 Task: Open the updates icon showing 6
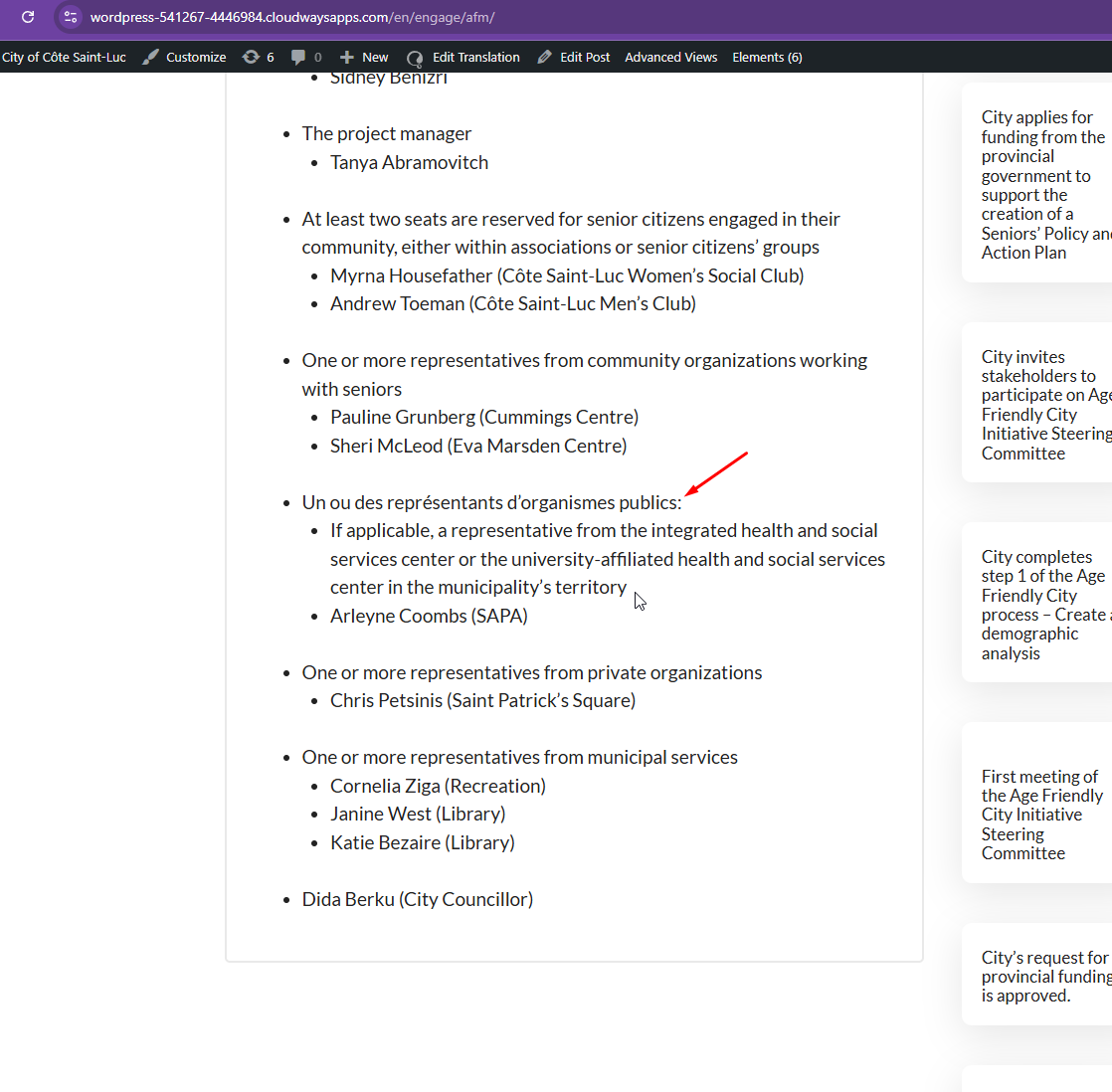pyautogui.click(x=251, y=58)
